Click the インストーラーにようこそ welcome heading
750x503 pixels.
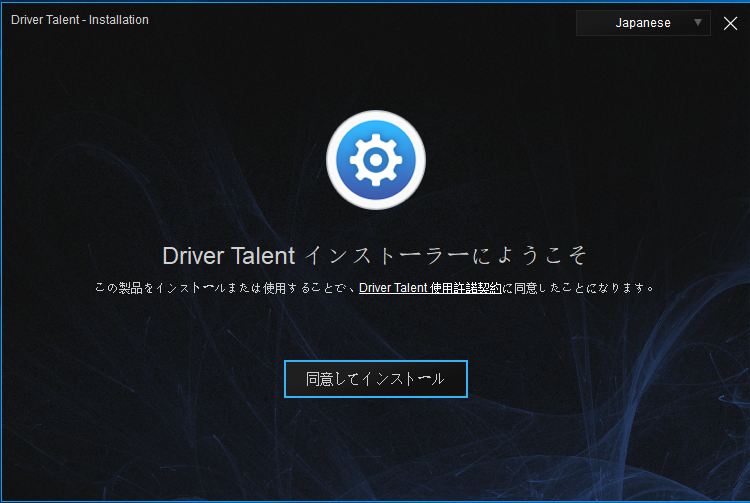[445, 255]
